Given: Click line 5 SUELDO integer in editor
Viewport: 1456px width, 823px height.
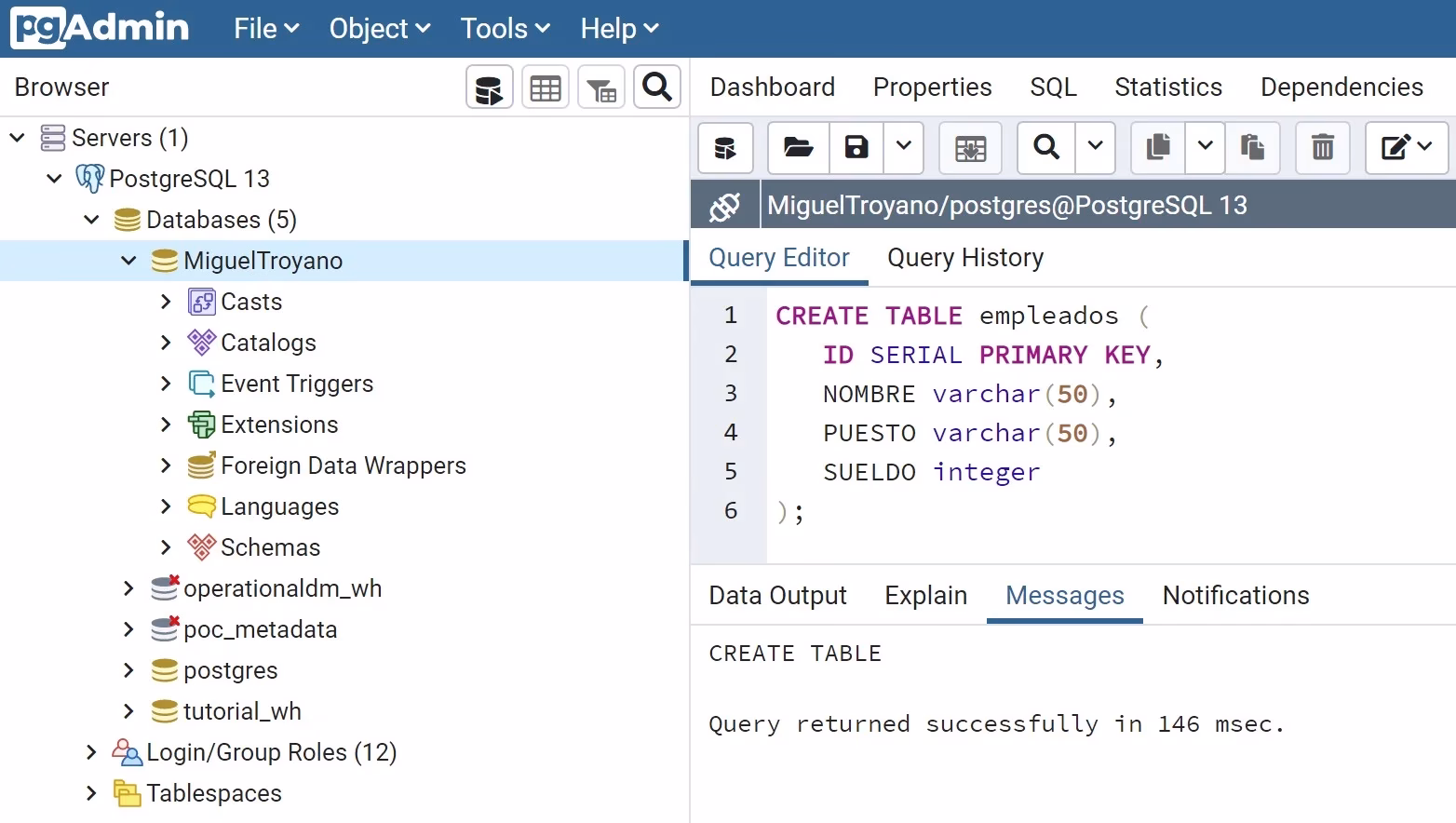Looking at the screenshot, I should click(932, 472).
